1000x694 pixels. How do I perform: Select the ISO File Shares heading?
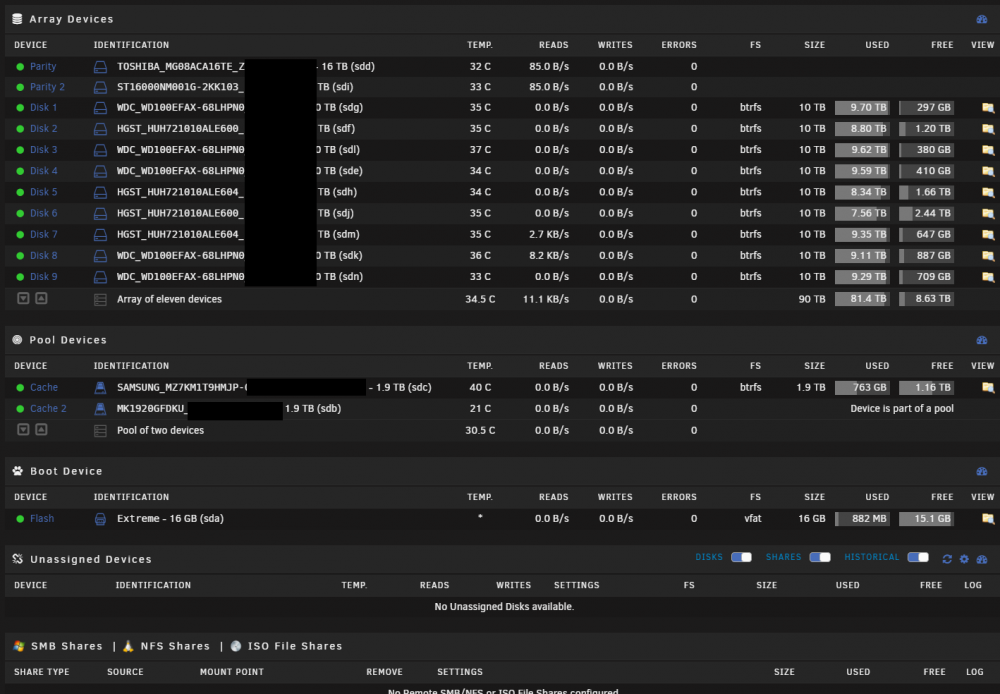coord(295,646)
